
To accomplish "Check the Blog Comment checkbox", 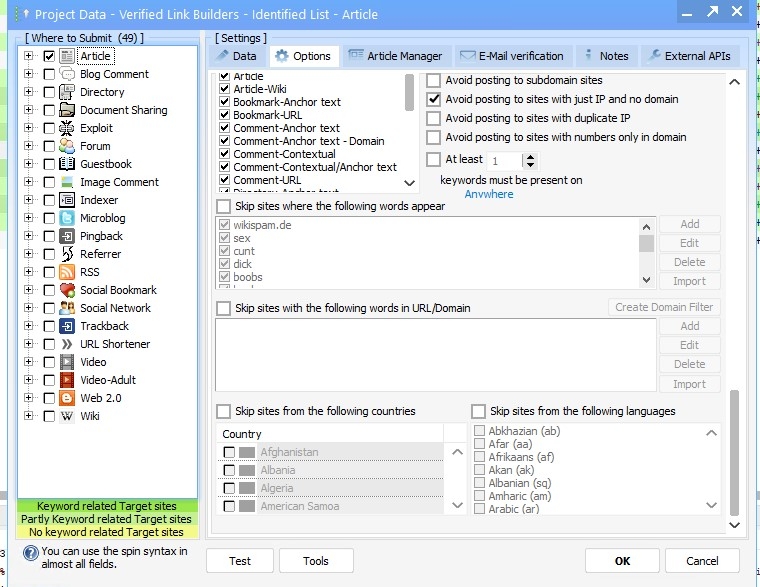I will 49,74.
